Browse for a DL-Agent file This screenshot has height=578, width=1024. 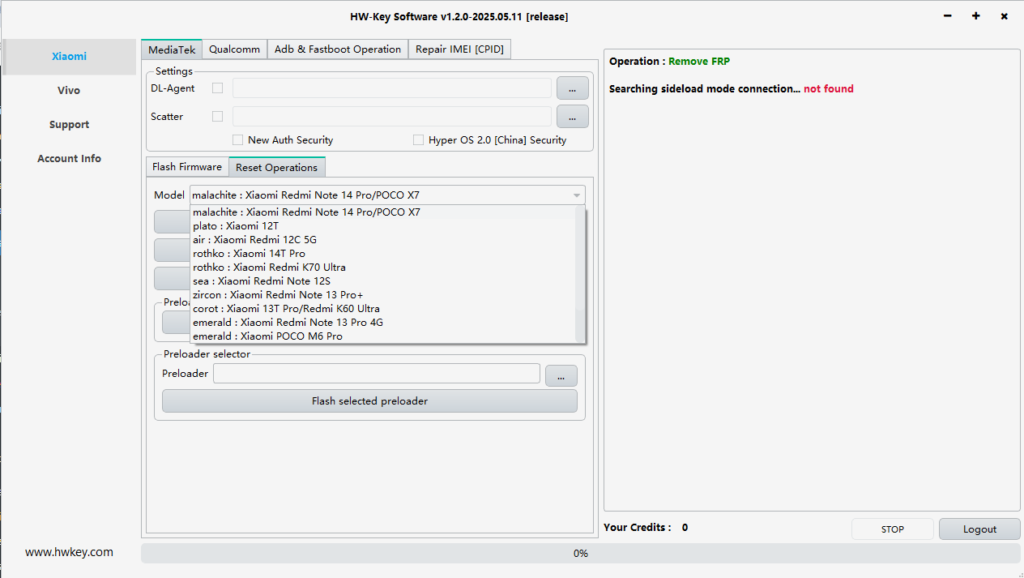[x=572, y=88]
